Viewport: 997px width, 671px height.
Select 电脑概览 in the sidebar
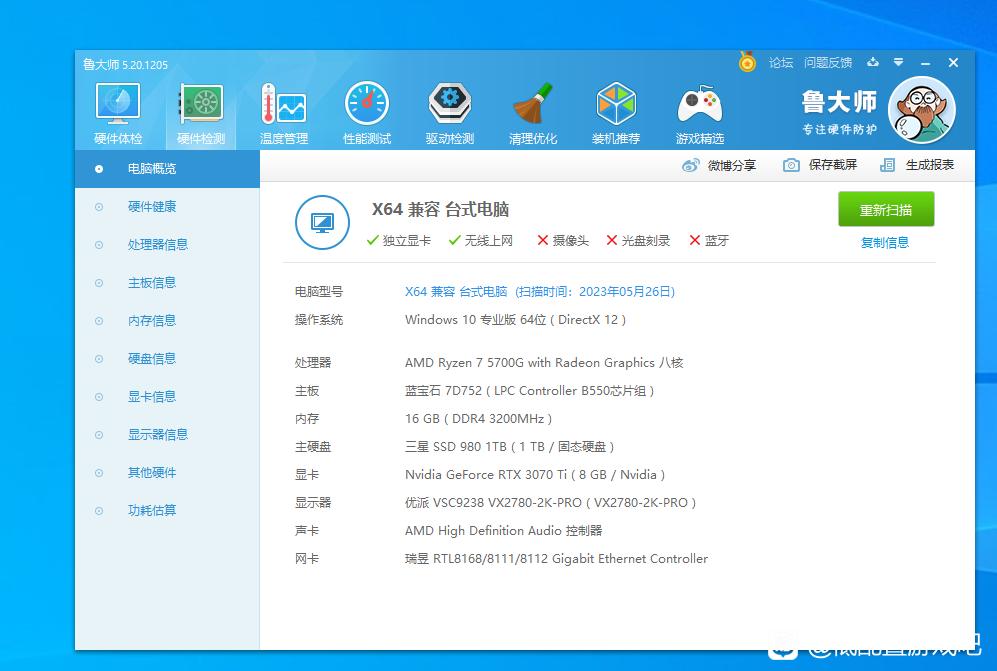167,169
